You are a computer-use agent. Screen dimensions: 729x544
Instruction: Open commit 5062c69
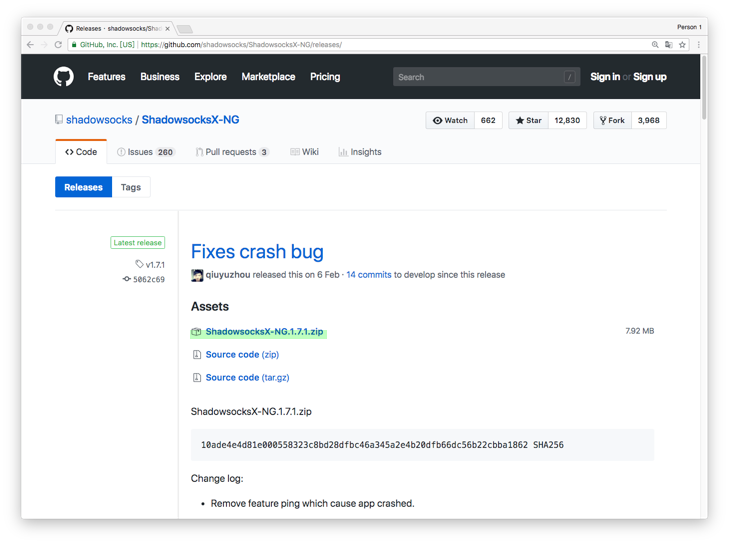[x=149, y=279]
